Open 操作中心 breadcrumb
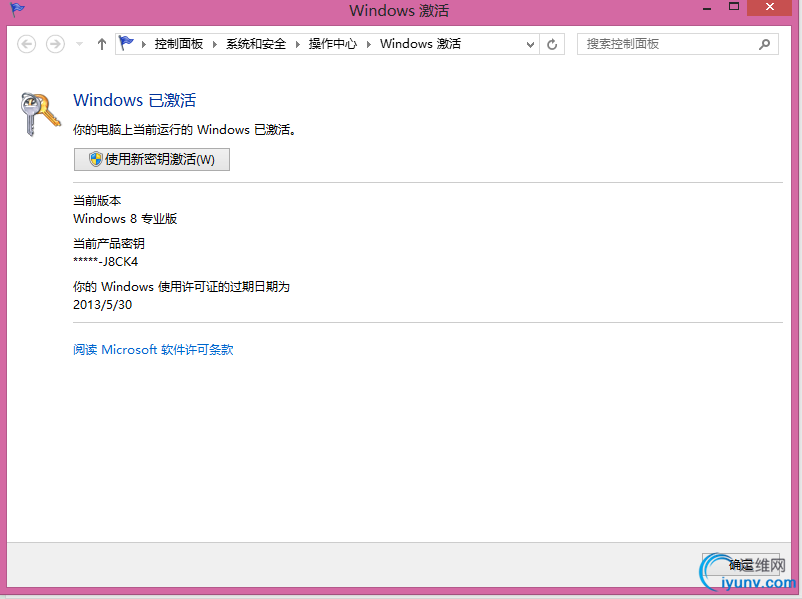802x599 pixels. point(332,44)
